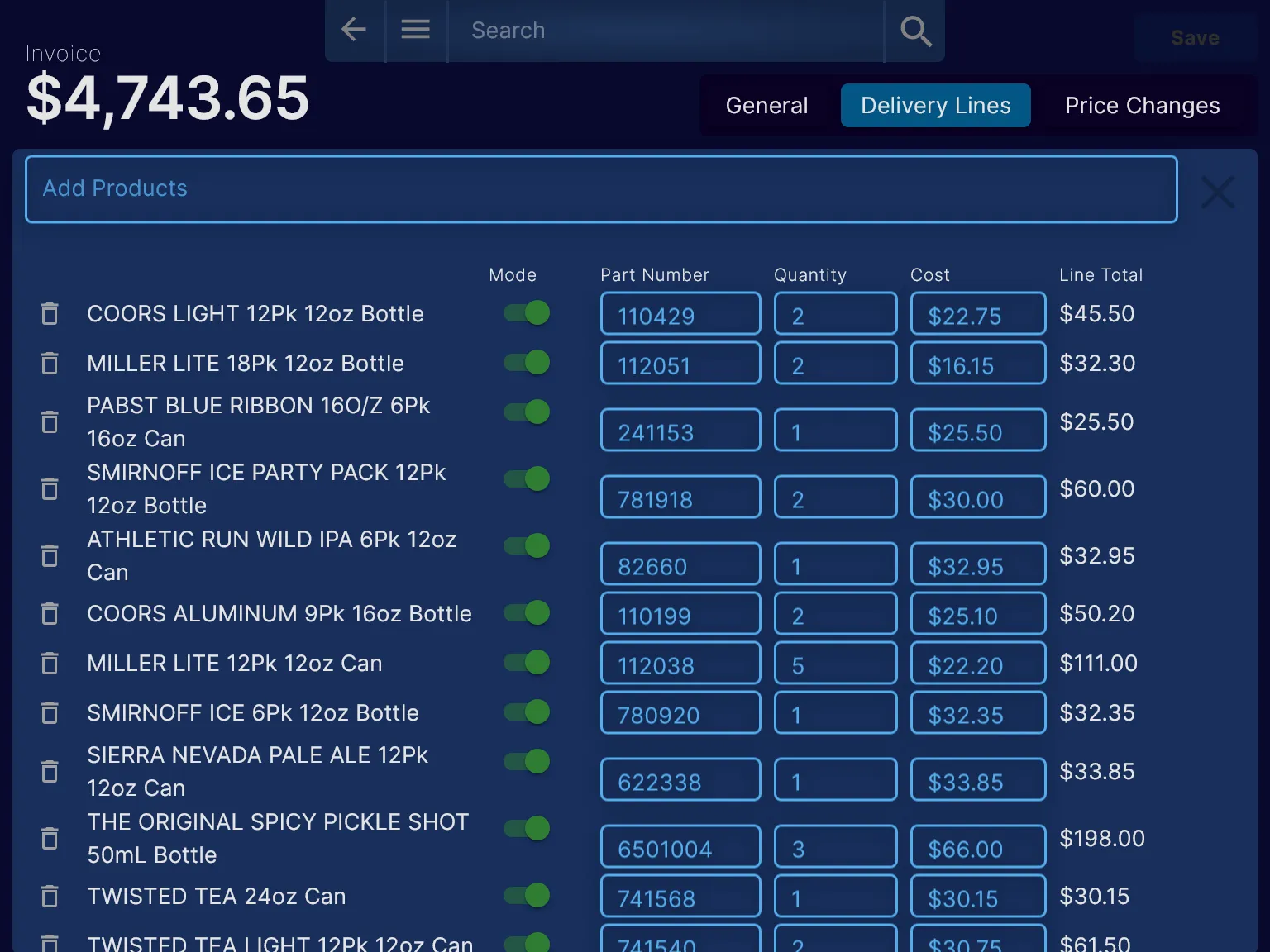The width and height of the screenshot is (1270, 952).
Task: Open the Price Changes tab
Action: click(1142, 105)
